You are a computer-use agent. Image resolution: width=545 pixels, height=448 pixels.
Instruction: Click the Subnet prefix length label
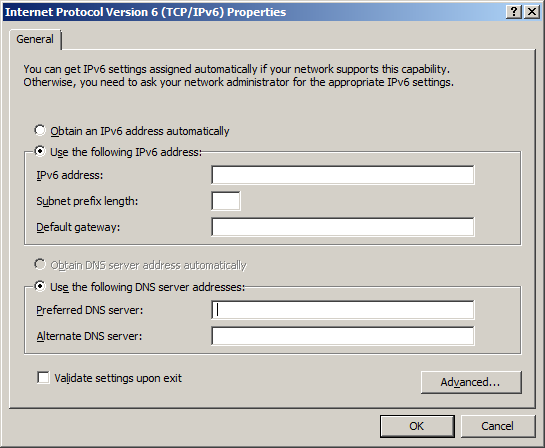click(x=87, y=201)
